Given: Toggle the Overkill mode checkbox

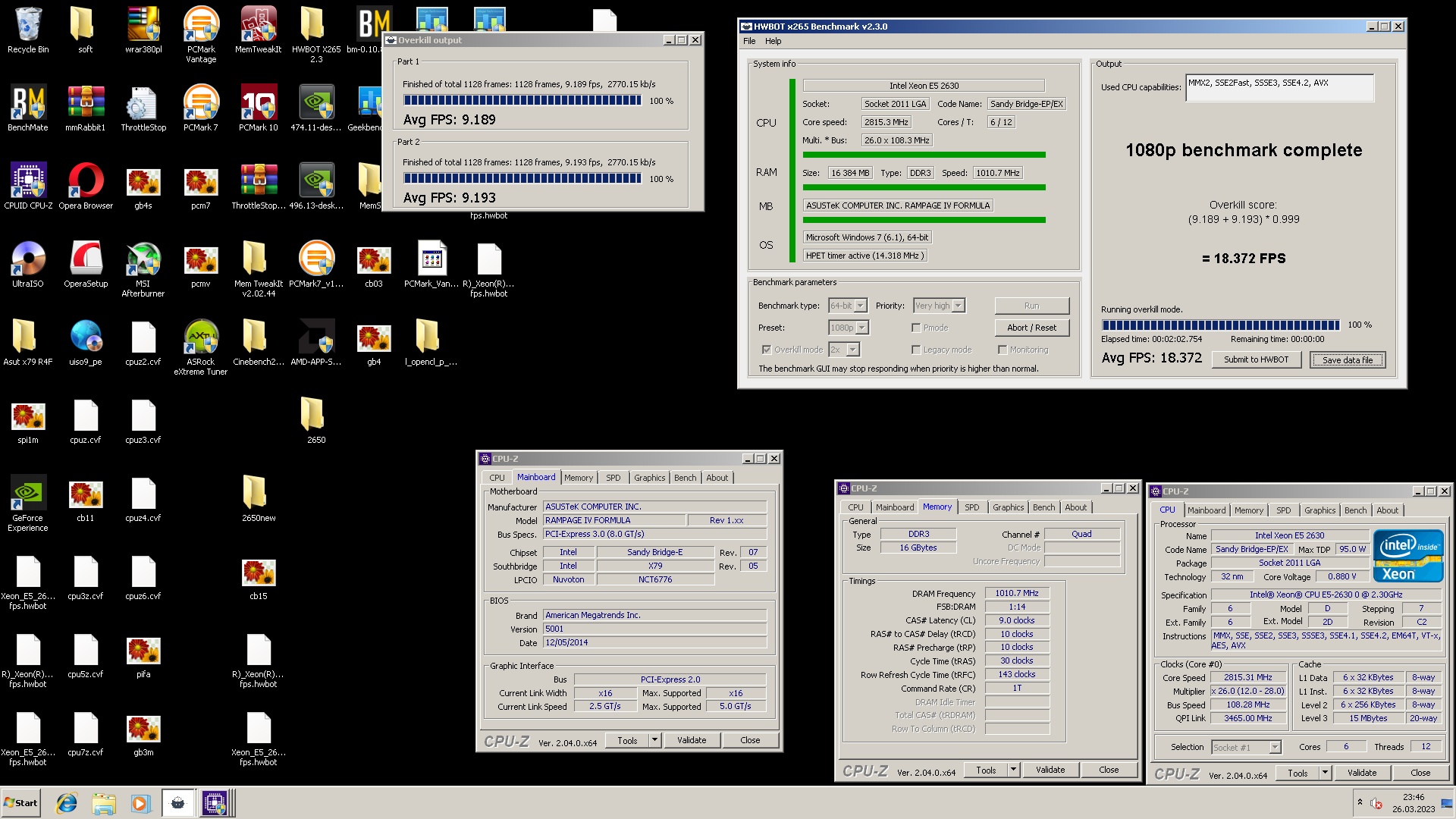Looking at the screenshot, I should coord(767,350).
